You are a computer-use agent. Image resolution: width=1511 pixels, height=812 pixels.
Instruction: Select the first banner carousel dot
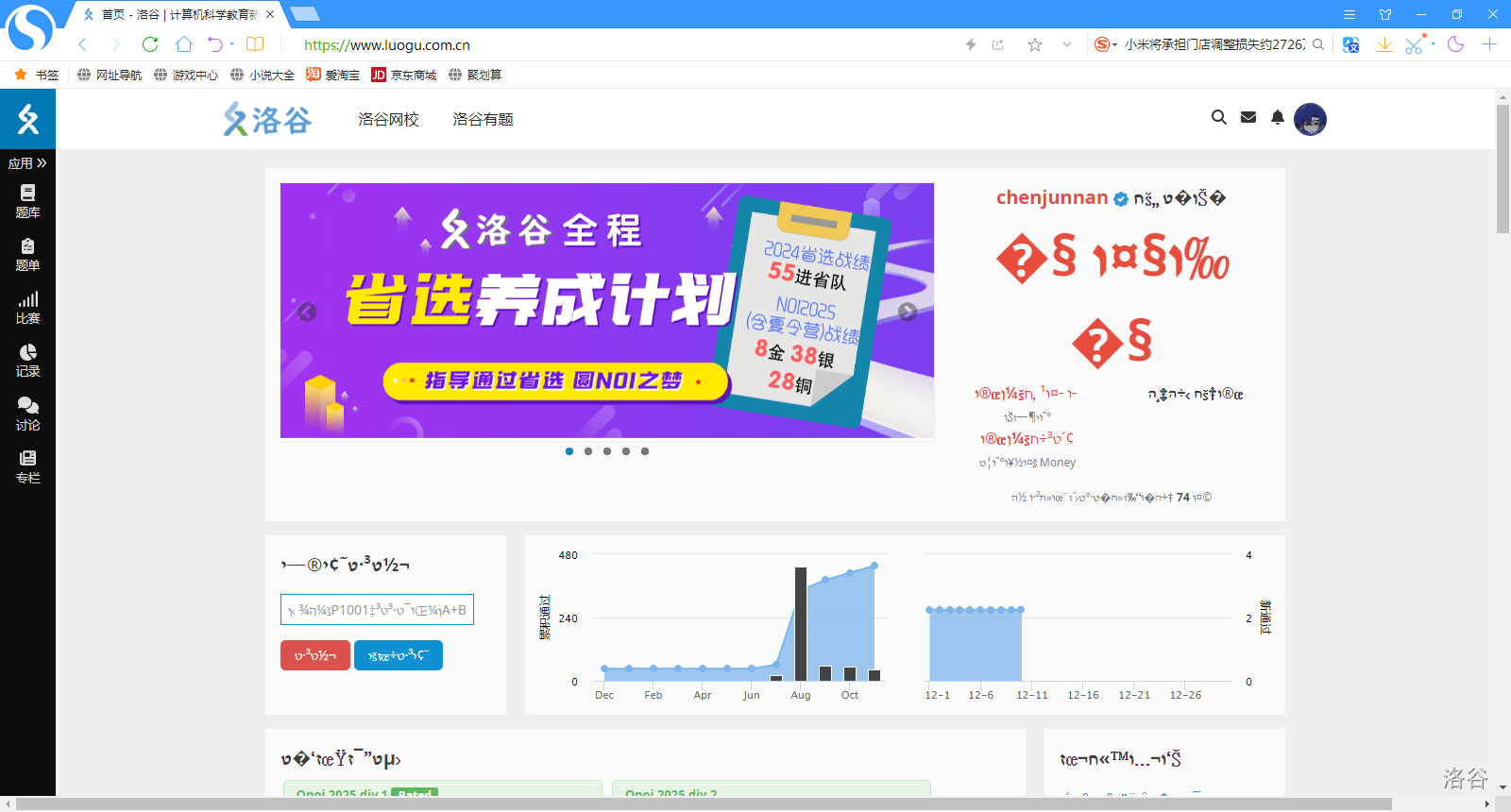[x=569, y=451]
